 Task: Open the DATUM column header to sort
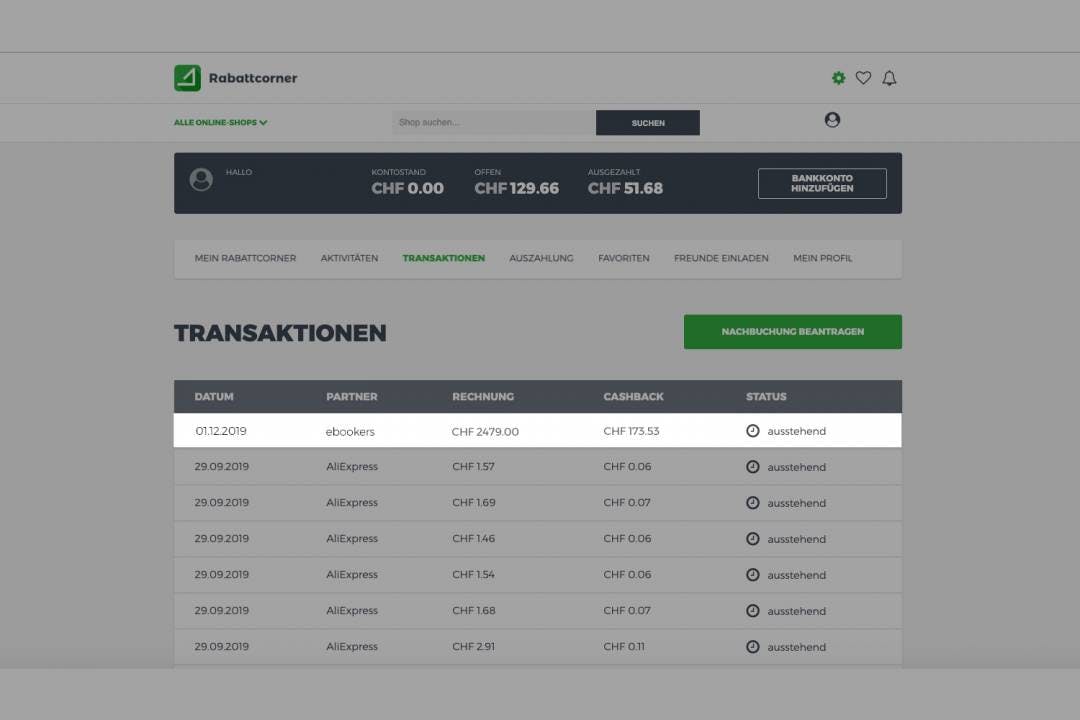click(x=213, y=396)
